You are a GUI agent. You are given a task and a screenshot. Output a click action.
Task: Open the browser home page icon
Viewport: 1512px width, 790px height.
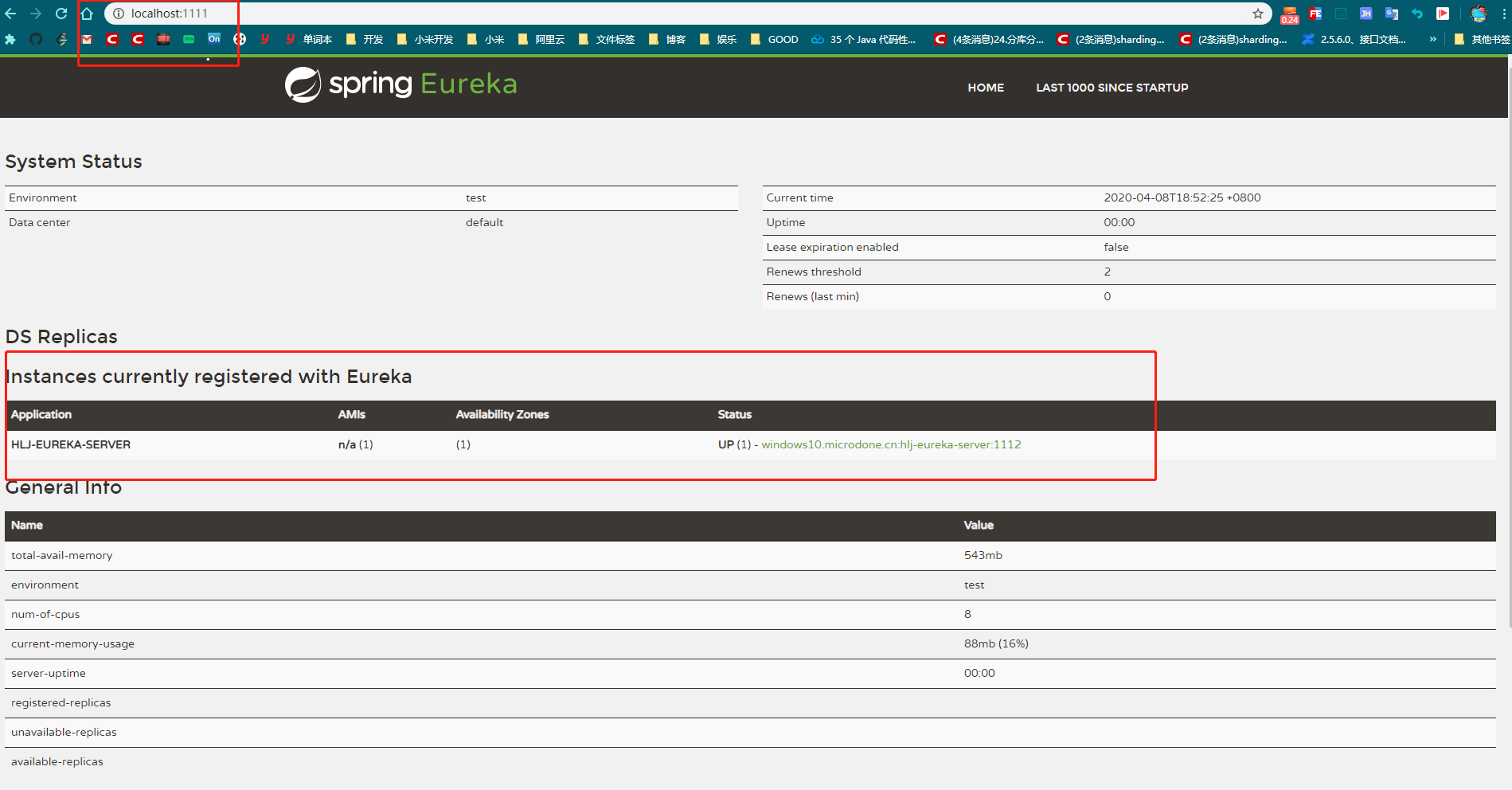point(87,14)
